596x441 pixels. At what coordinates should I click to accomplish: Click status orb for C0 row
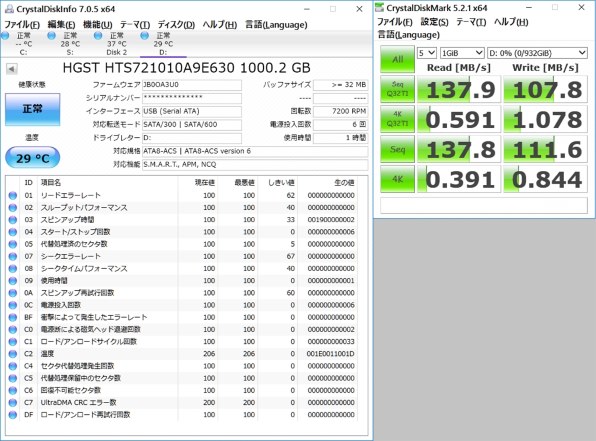pos(13,329)
